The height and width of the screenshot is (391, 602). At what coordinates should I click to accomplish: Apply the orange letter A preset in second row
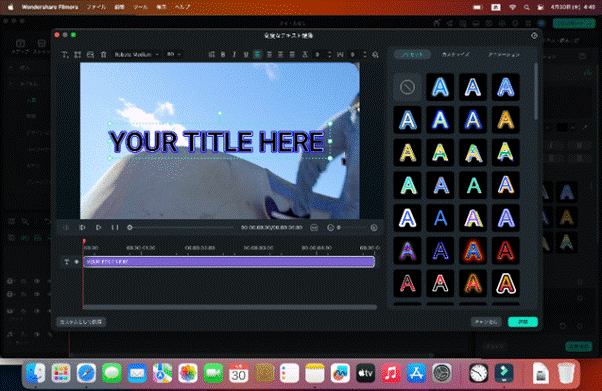pos(506,120)
